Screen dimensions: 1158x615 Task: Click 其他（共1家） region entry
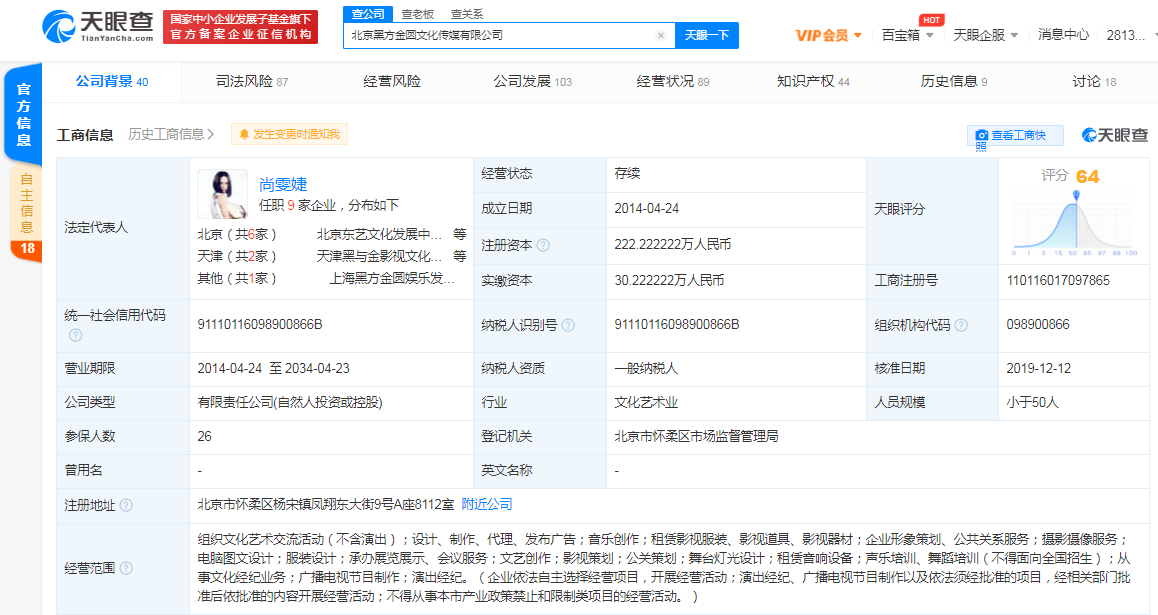coord(237,278)
